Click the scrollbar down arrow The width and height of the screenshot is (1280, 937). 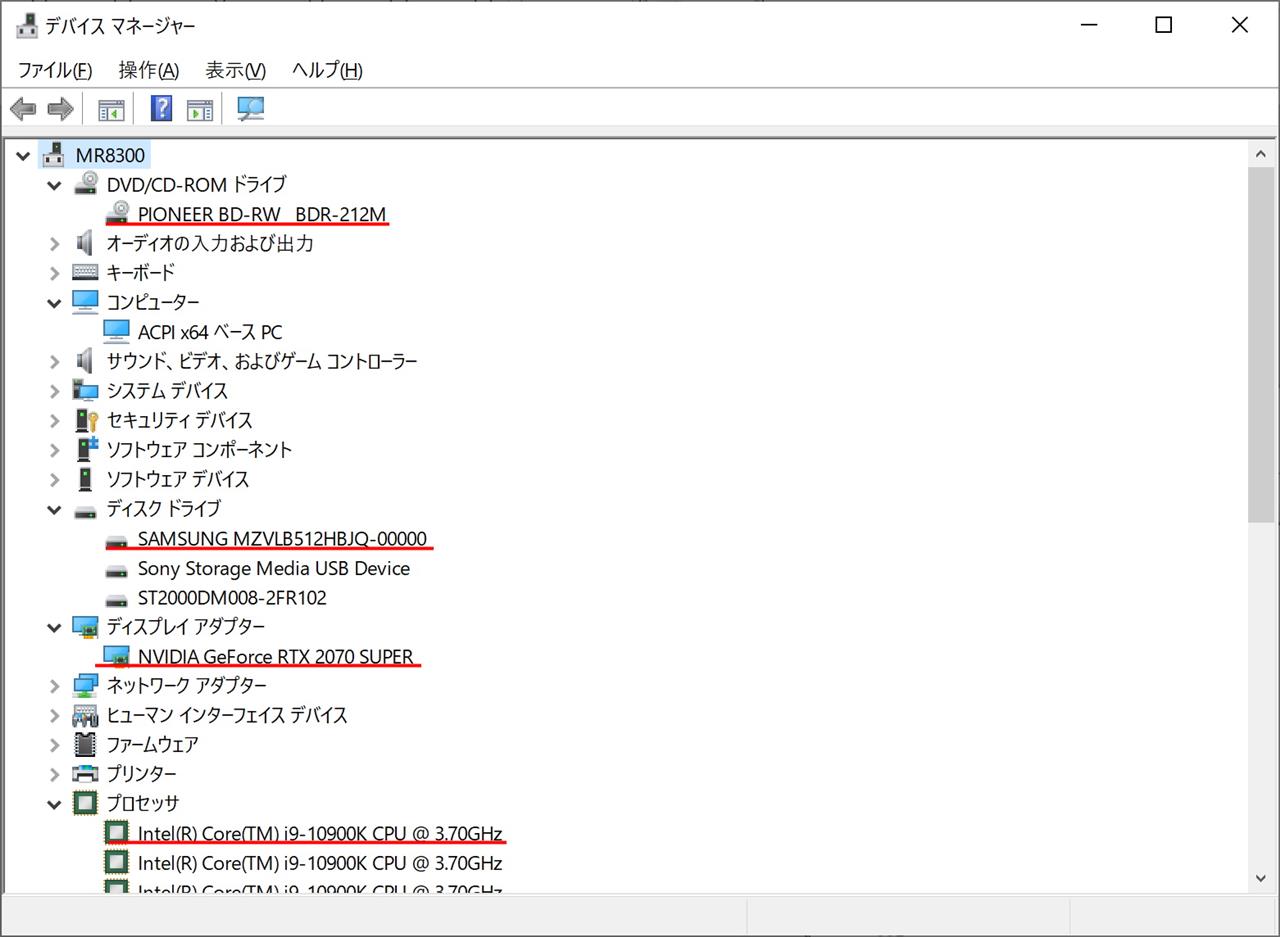[x=1260, y=879]
